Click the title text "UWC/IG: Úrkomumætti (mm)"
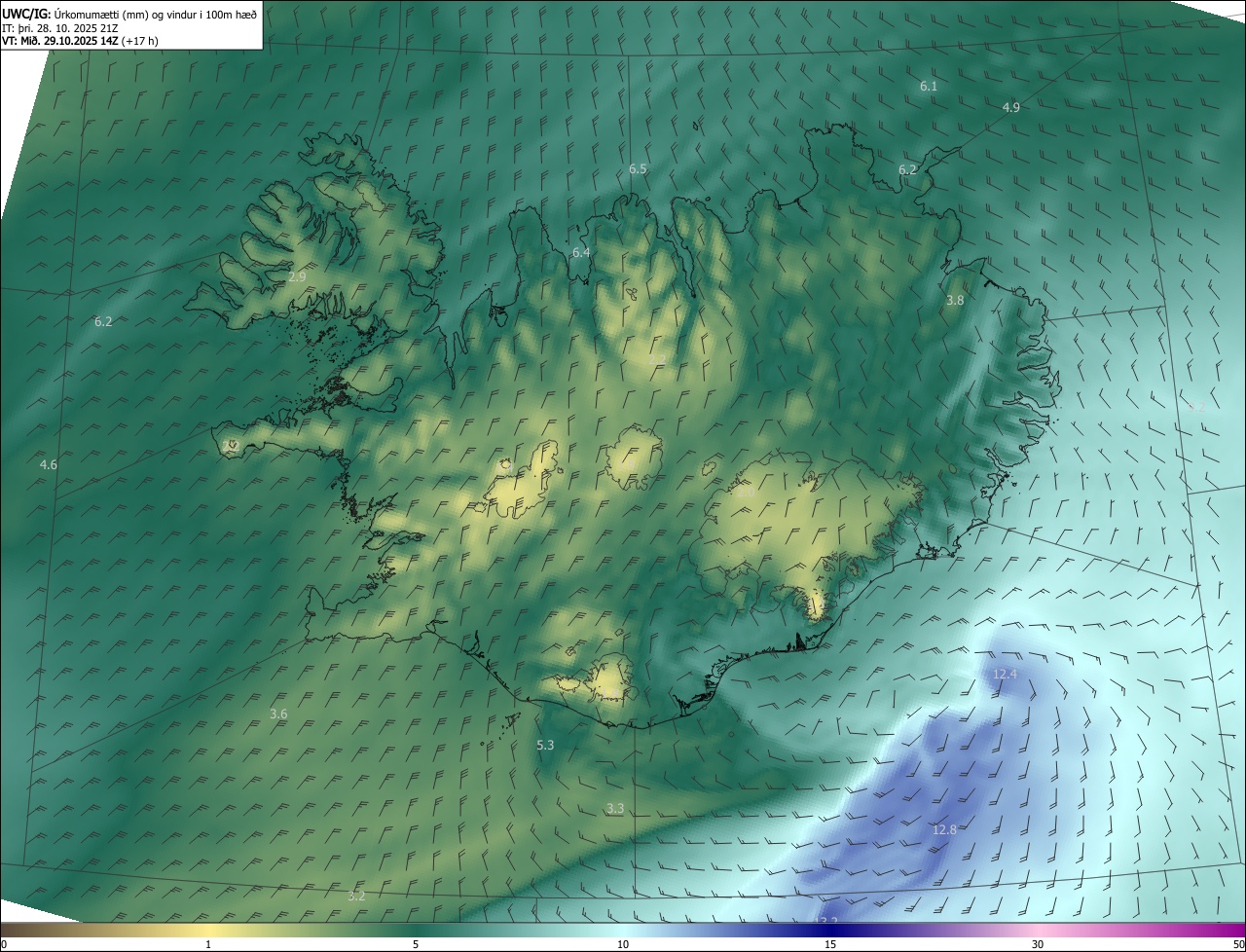 [73, 14]
